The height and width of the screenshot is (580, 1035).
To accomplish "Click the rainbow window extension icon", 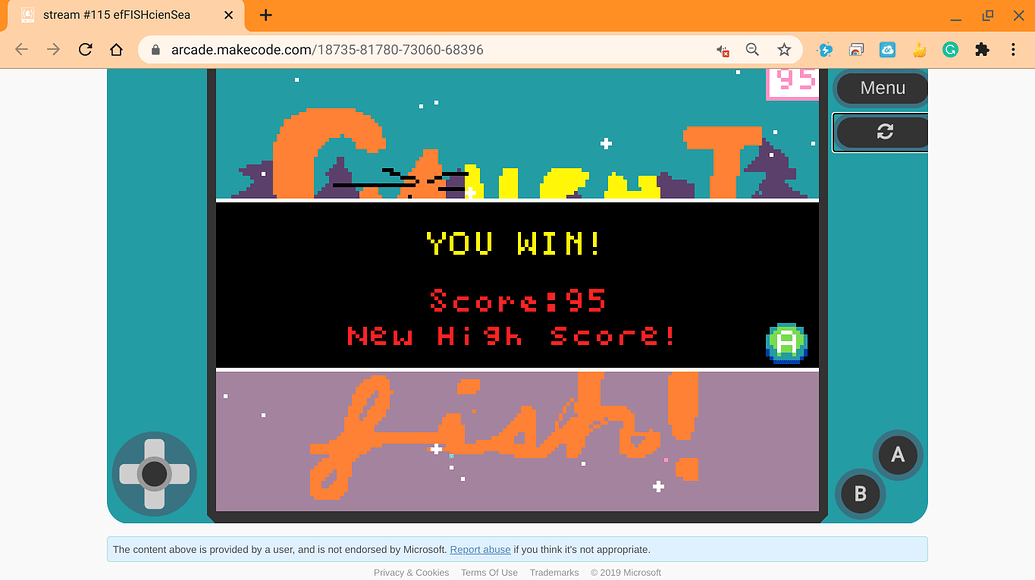I will point(856,48).
